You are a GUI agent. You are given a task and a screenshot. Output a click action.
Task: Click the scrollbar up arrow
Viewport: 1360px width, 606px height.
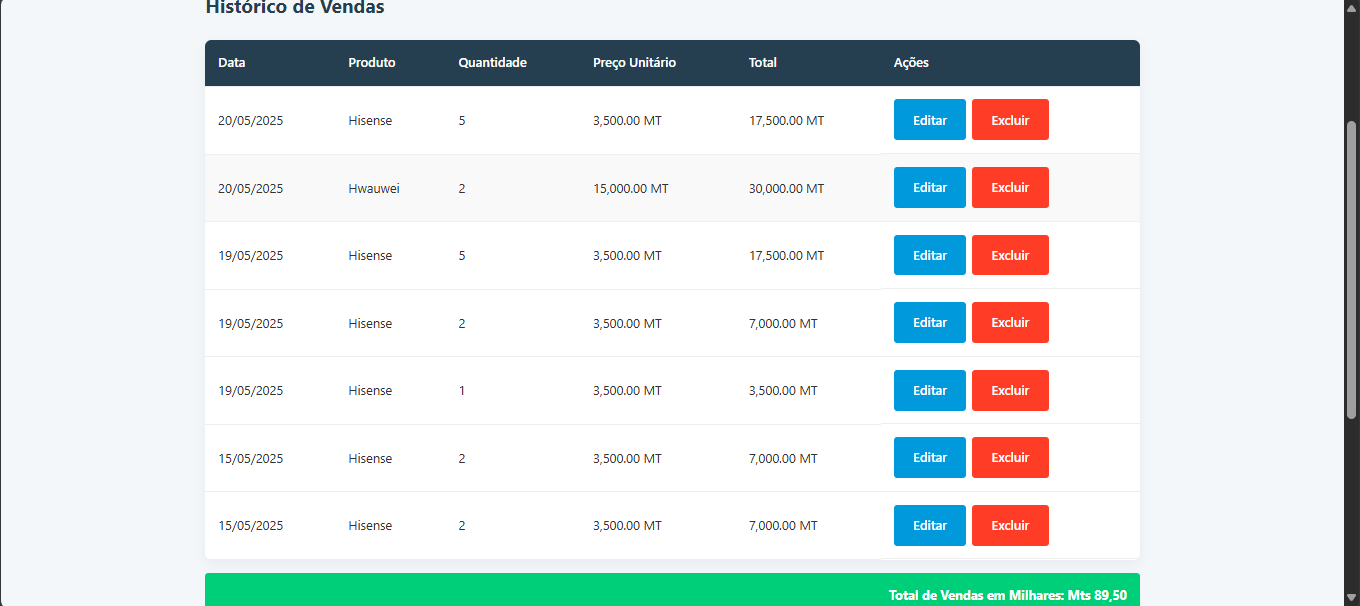pos(1352,8)
